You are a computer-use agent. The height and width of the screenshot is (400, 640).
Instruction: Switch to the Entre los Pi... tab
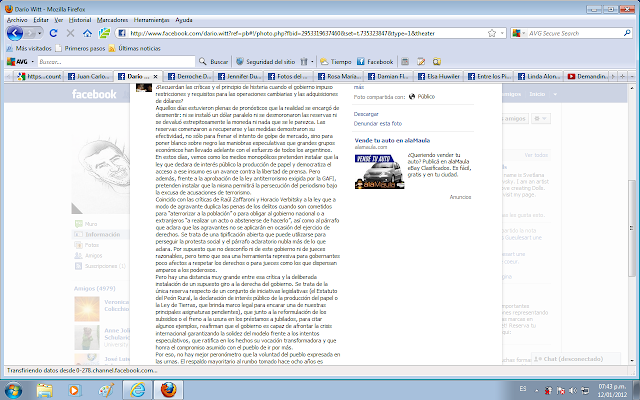pyautogui.click(x=489, y=76)
